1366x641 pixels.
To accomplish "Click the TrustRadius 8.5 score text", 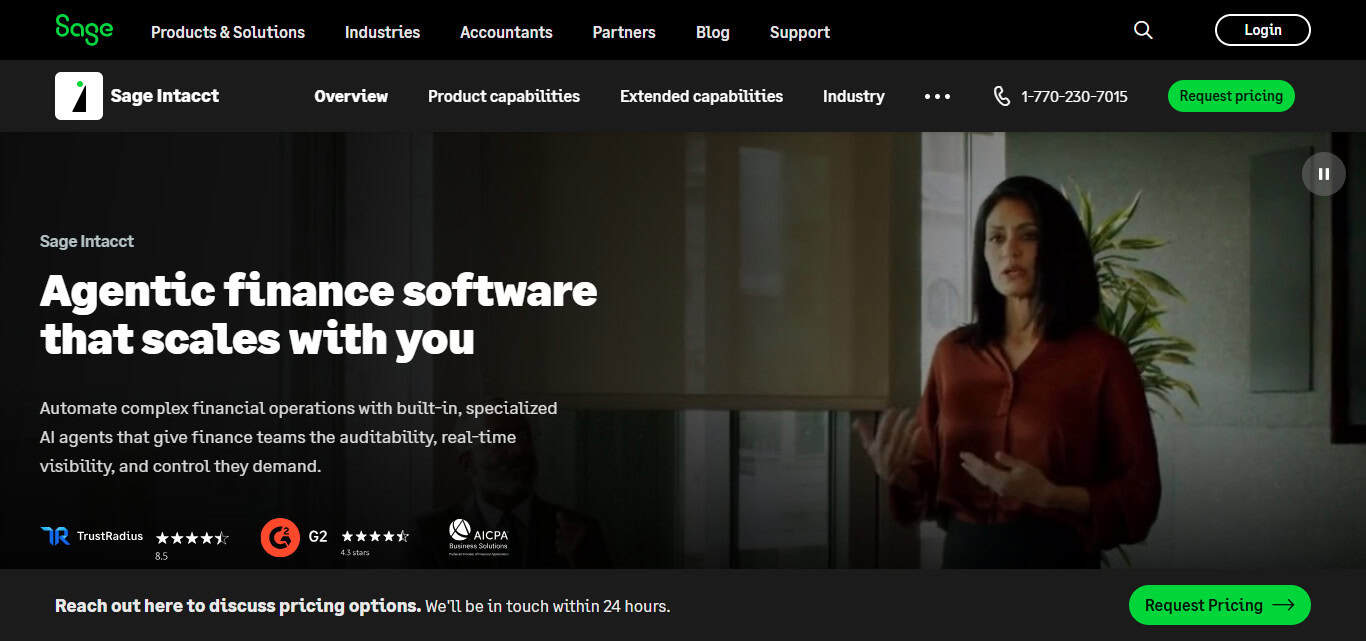I will point(161,555).
